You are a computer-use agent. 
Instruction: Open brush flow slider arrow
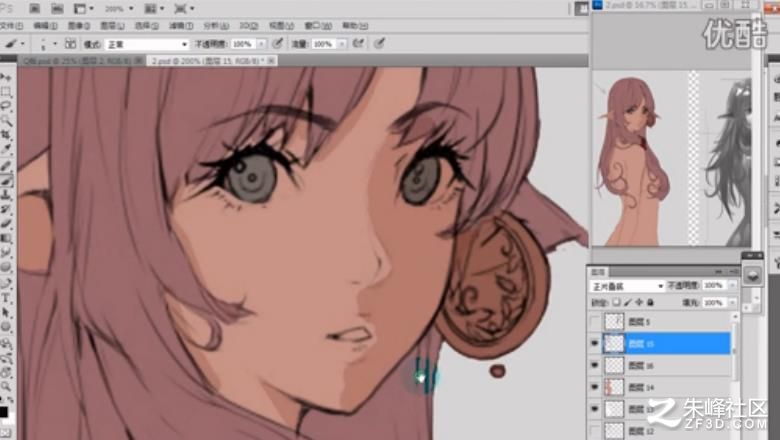(342, 44)
